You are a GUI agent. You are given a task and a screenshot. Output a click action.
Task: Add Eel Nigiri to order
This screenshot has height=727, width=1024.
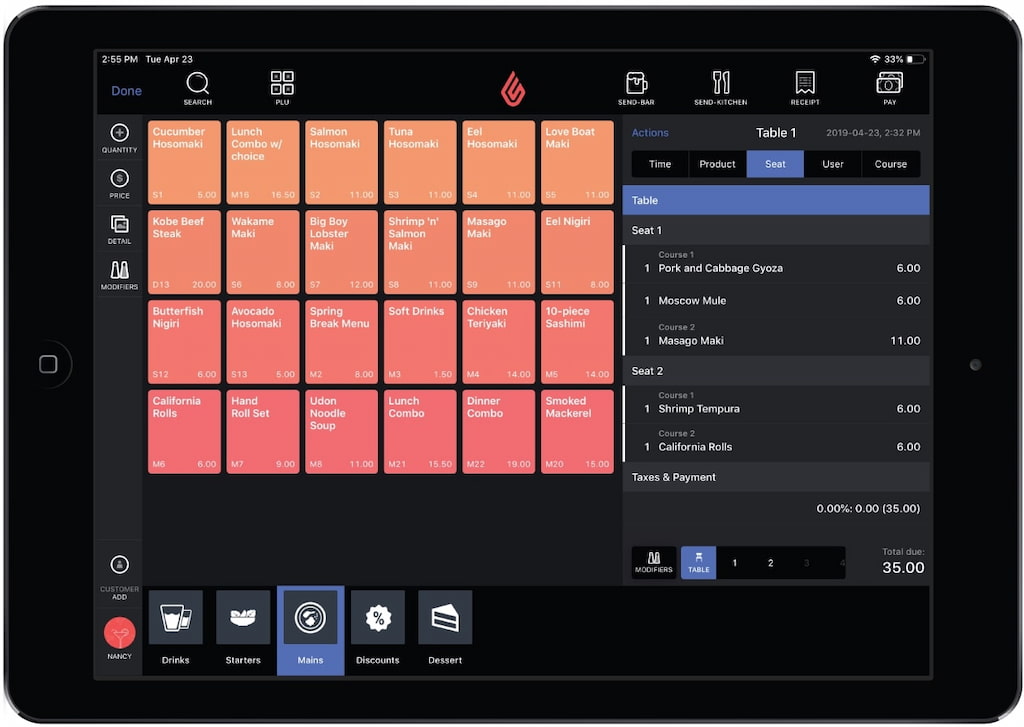tap(577, 252)
